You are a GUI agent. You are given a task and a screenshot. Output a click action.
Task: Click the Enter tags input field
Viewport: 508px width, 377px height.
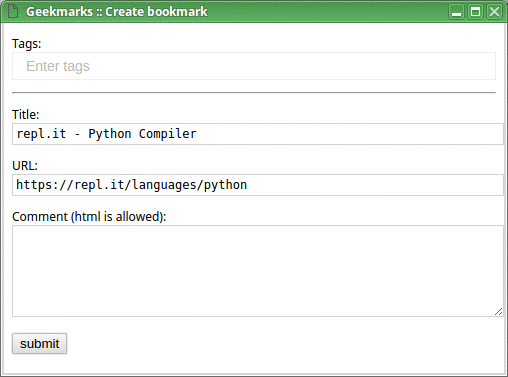(254, 66)
